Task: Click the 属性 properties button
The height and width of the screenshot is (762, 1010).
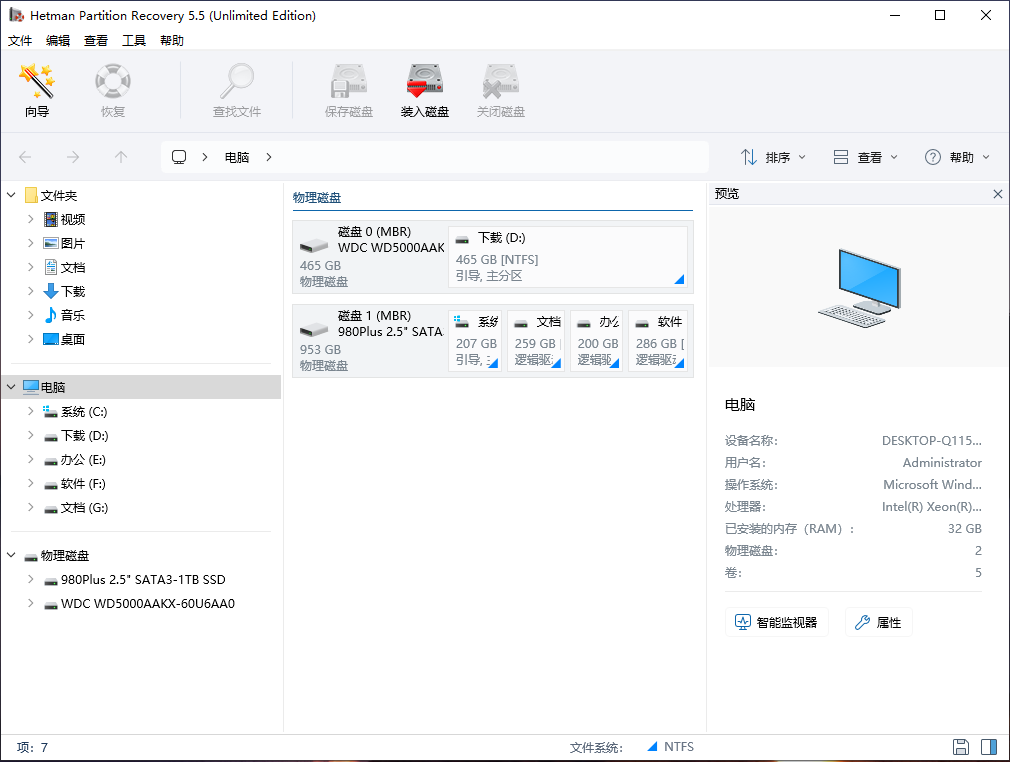Action: [x=879, y=622]
